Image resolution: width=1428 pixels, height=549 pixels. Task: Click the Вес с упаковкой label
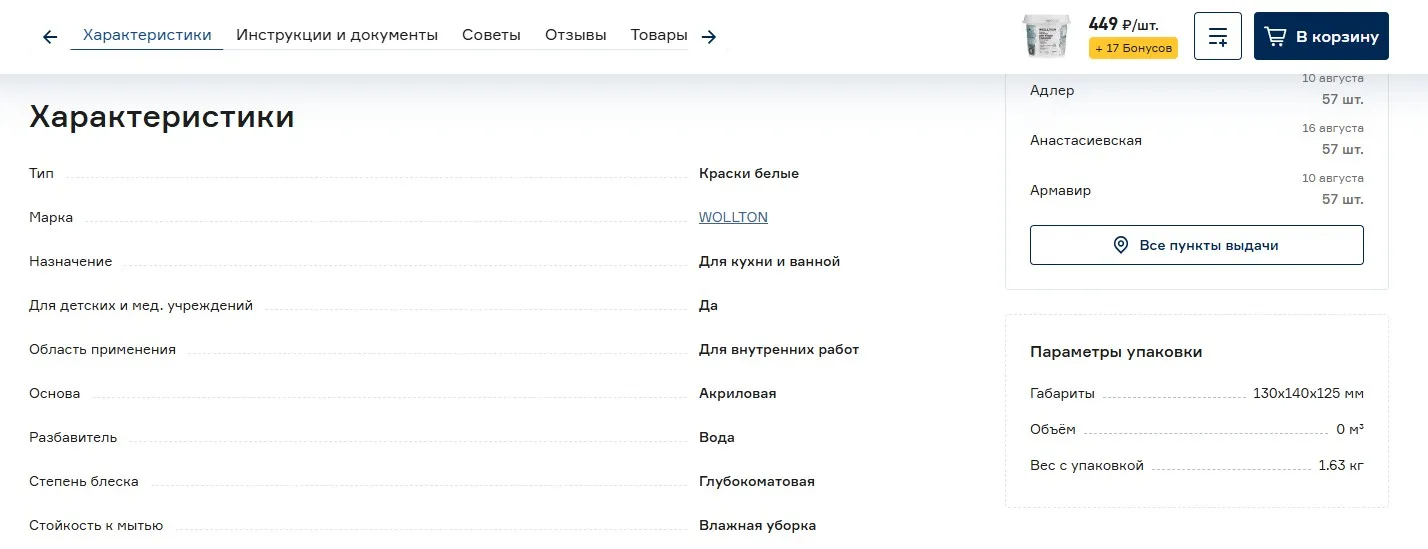tap(1087, 465)
